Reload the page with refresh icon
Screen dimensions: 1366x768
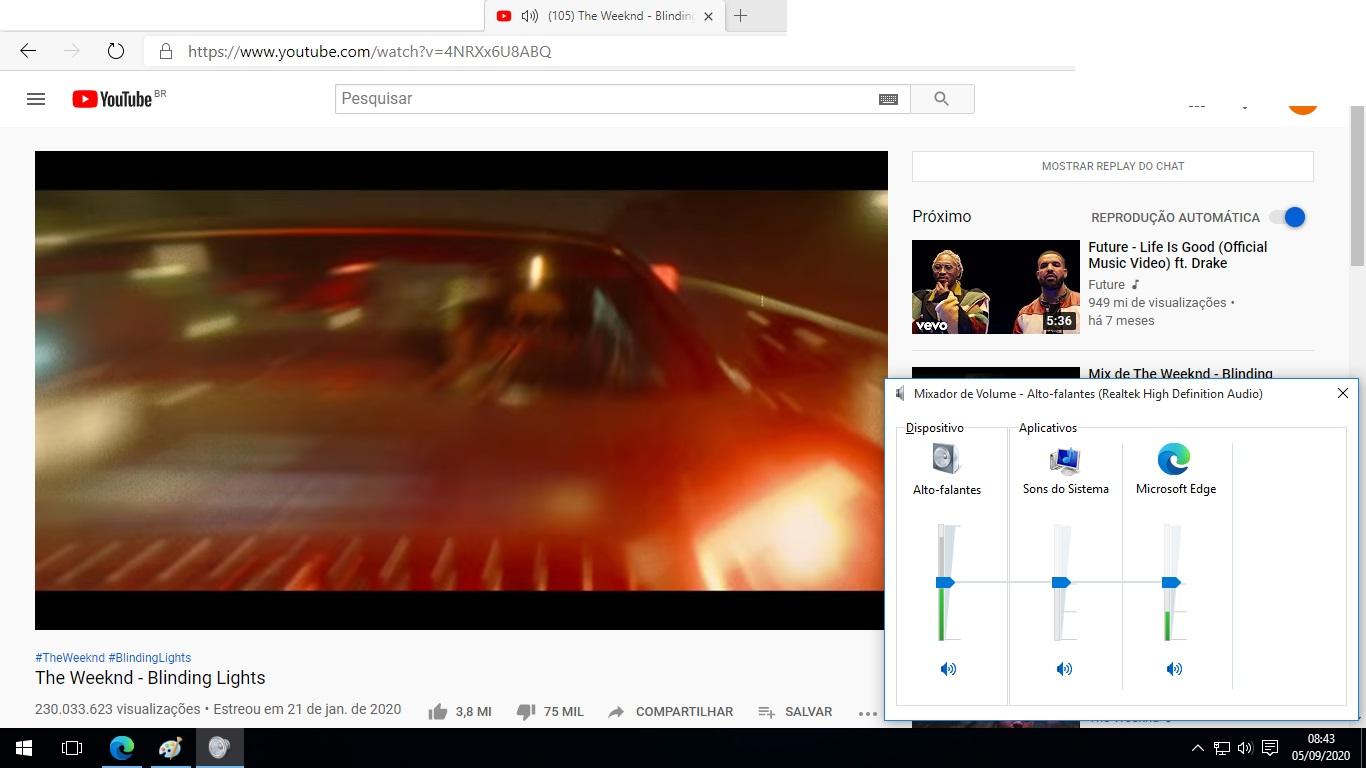(x=116, y=51)
